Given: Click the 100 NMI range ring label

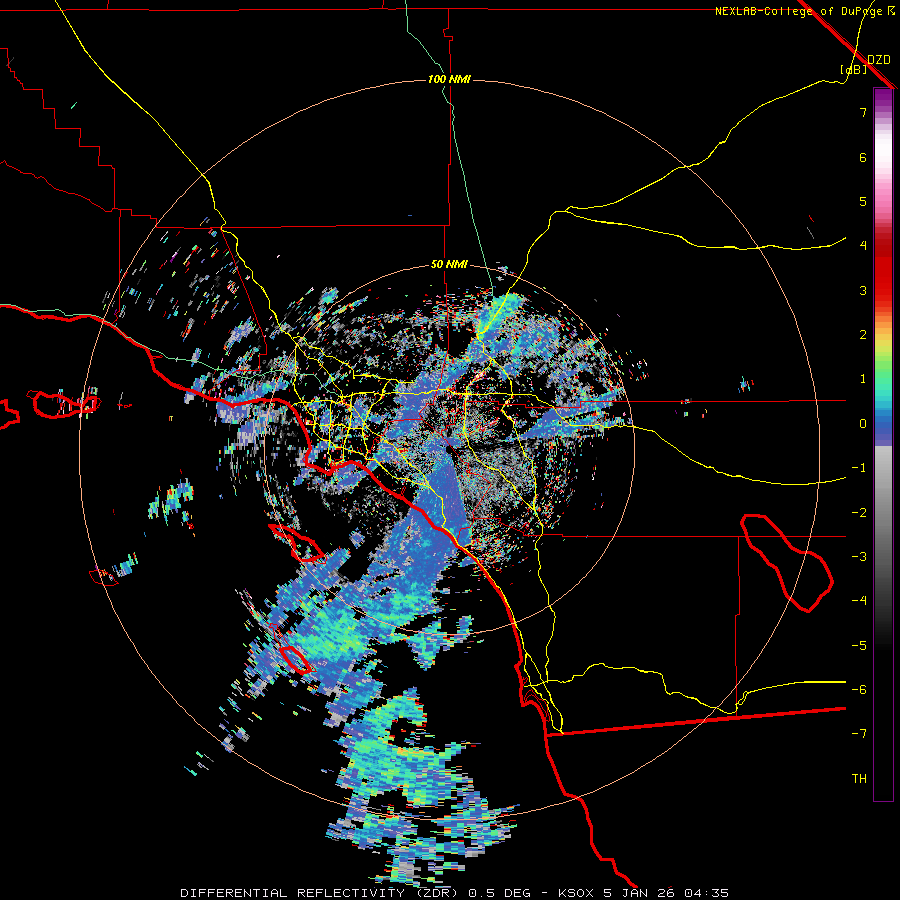Looking at the screenshot, I should point(449,79).
